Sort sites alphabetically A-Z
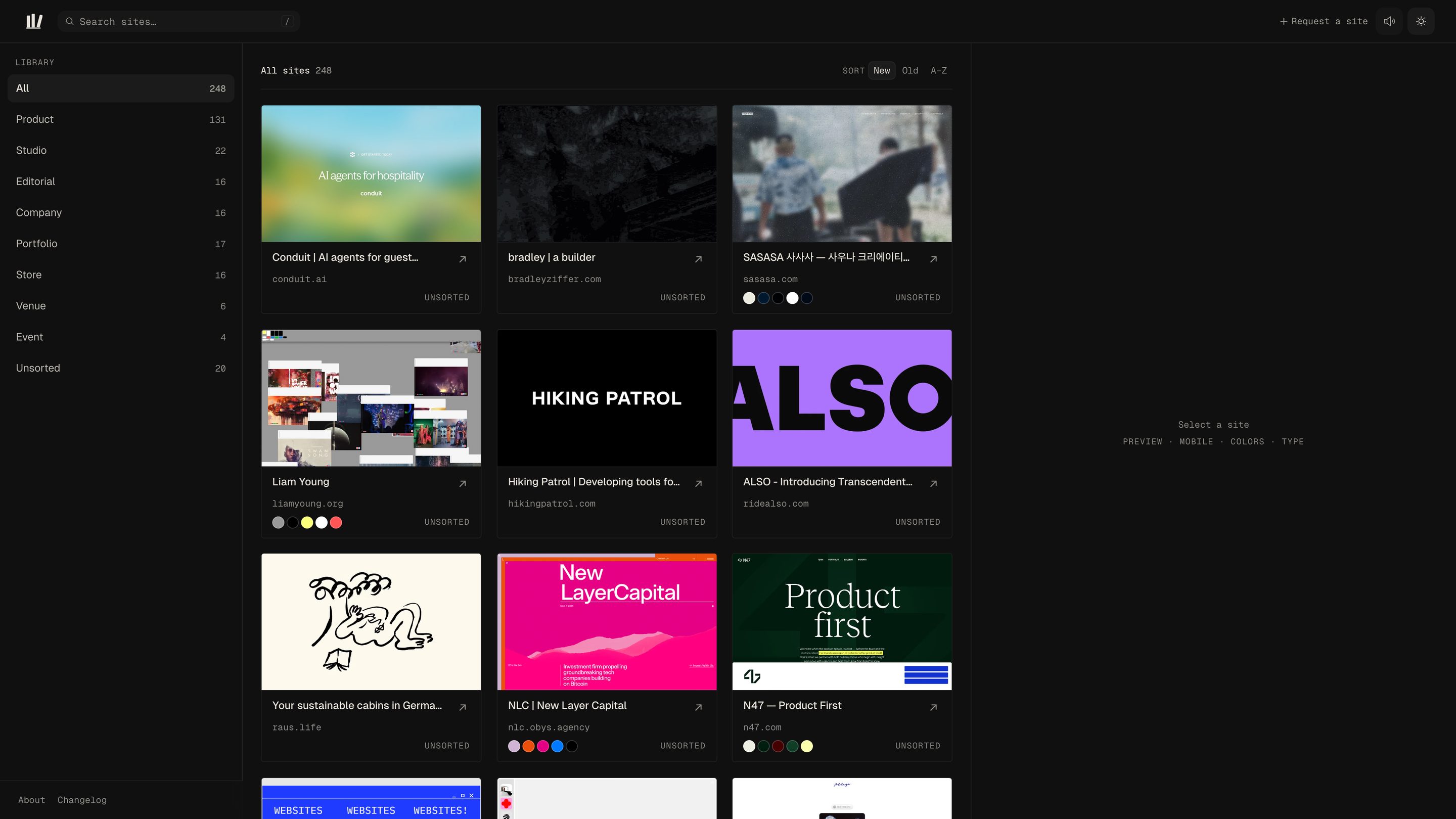This screenshot has height=819, width=1456. tap(938, 71)
